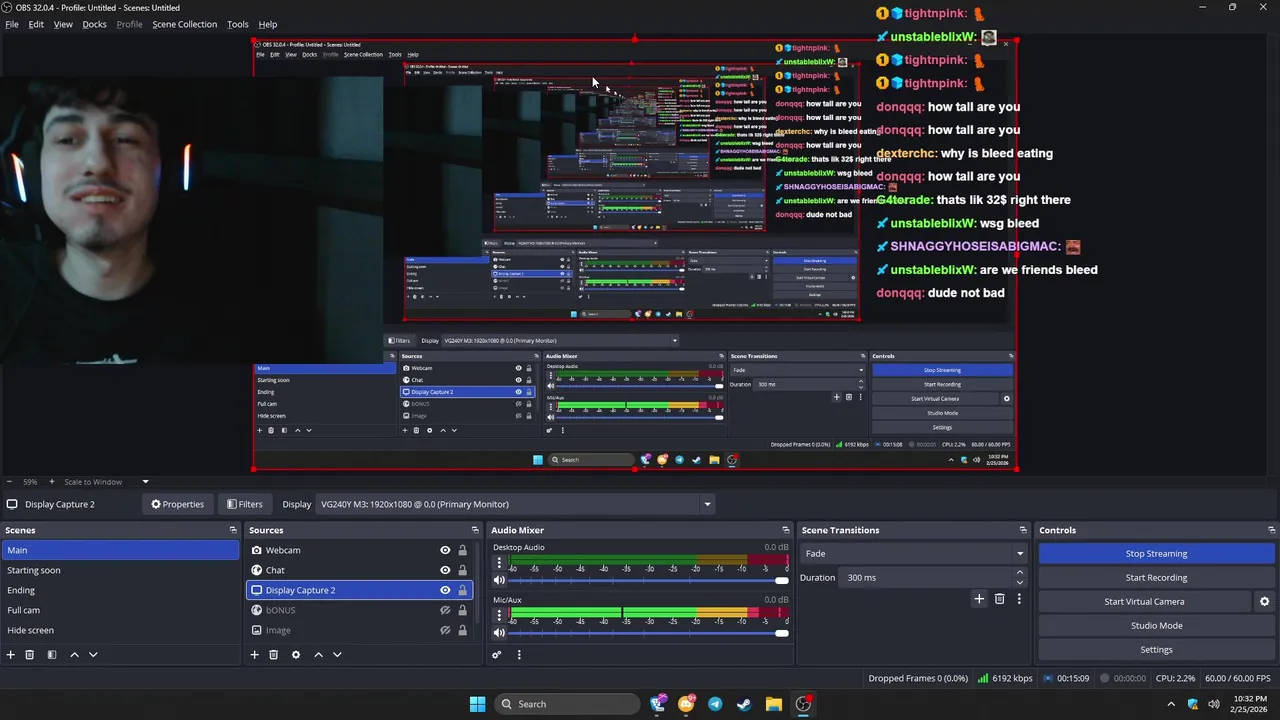The width and height of the screenshot is (1280, 720).
Task: Open Audio Mixer toolbar three-dot menu
Action: point(519,654)
